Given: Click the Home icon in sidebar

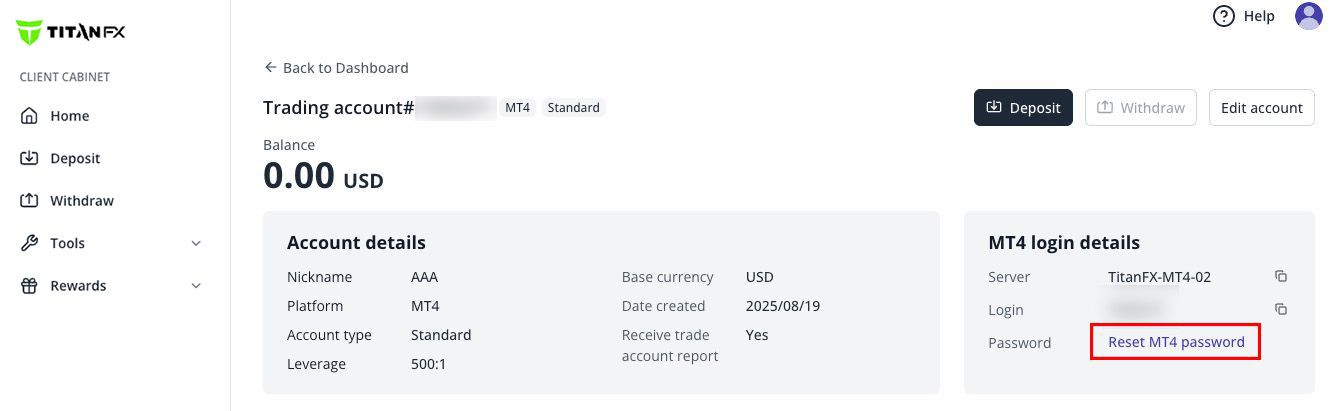Looking at the screenshot, I should pyautogui.click(x=30, y=116).
